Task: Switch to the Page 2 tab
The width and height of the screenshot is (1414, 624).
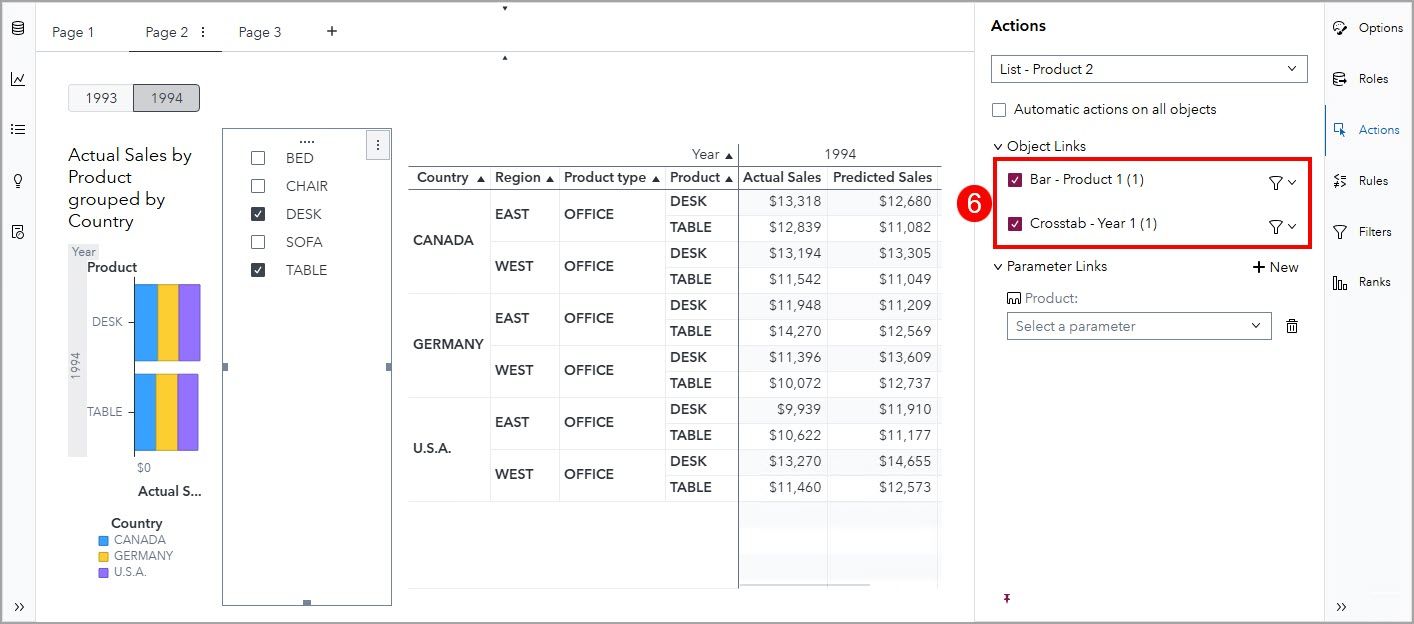Action: [166, 32]
